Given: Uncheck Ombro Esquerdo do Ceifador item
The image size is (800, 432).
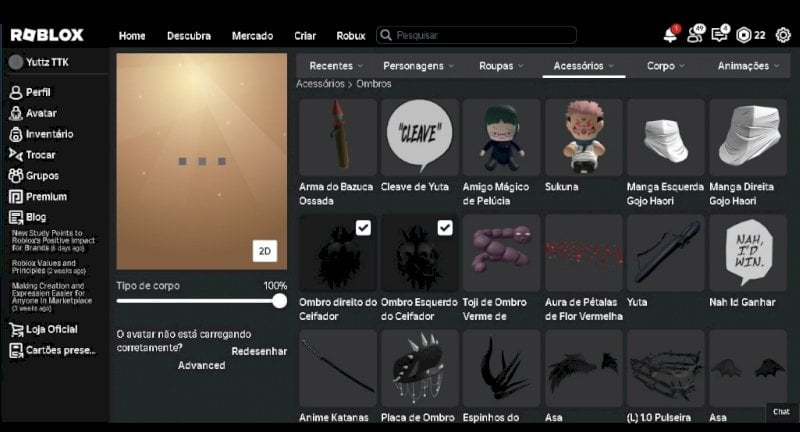Looking at the screenshot, I should [445, 227].
